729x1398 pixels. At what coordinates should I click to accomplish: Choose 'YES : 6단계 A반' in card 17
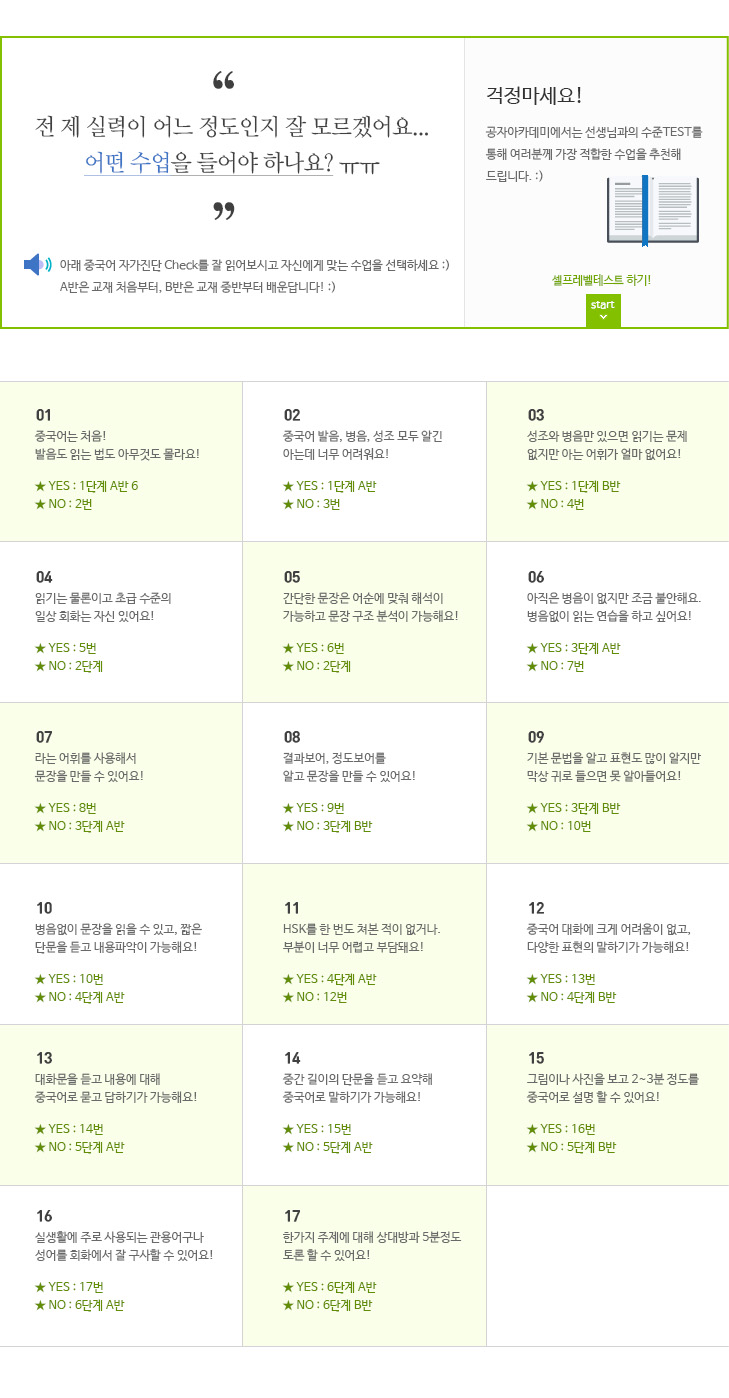coord(330,1287)
